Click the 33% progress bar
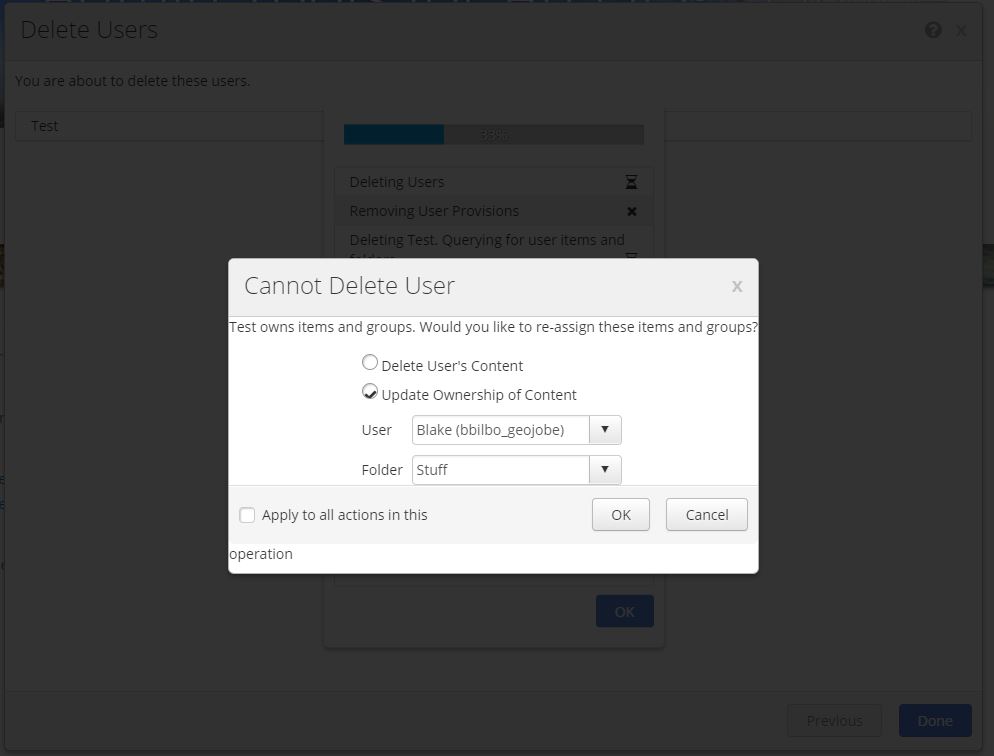 tap(493, 134)
